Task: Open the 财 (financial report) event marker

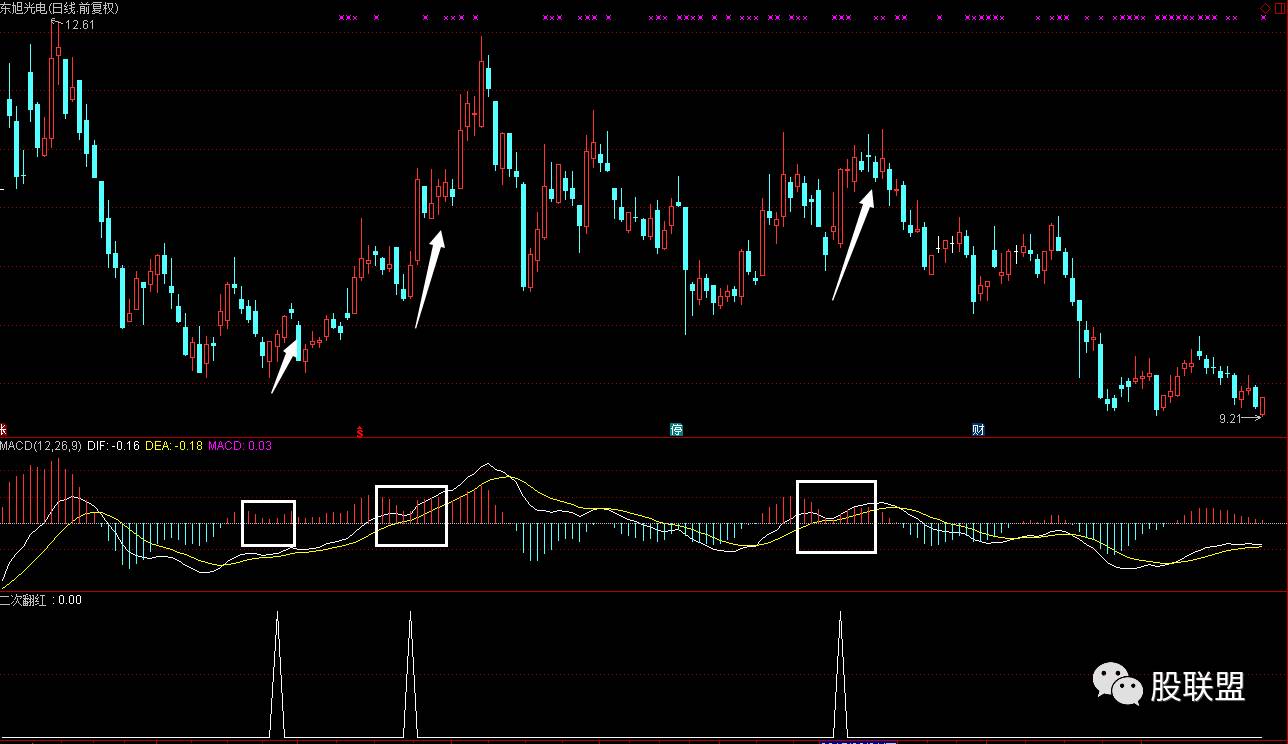Action: tap(978, 430)
